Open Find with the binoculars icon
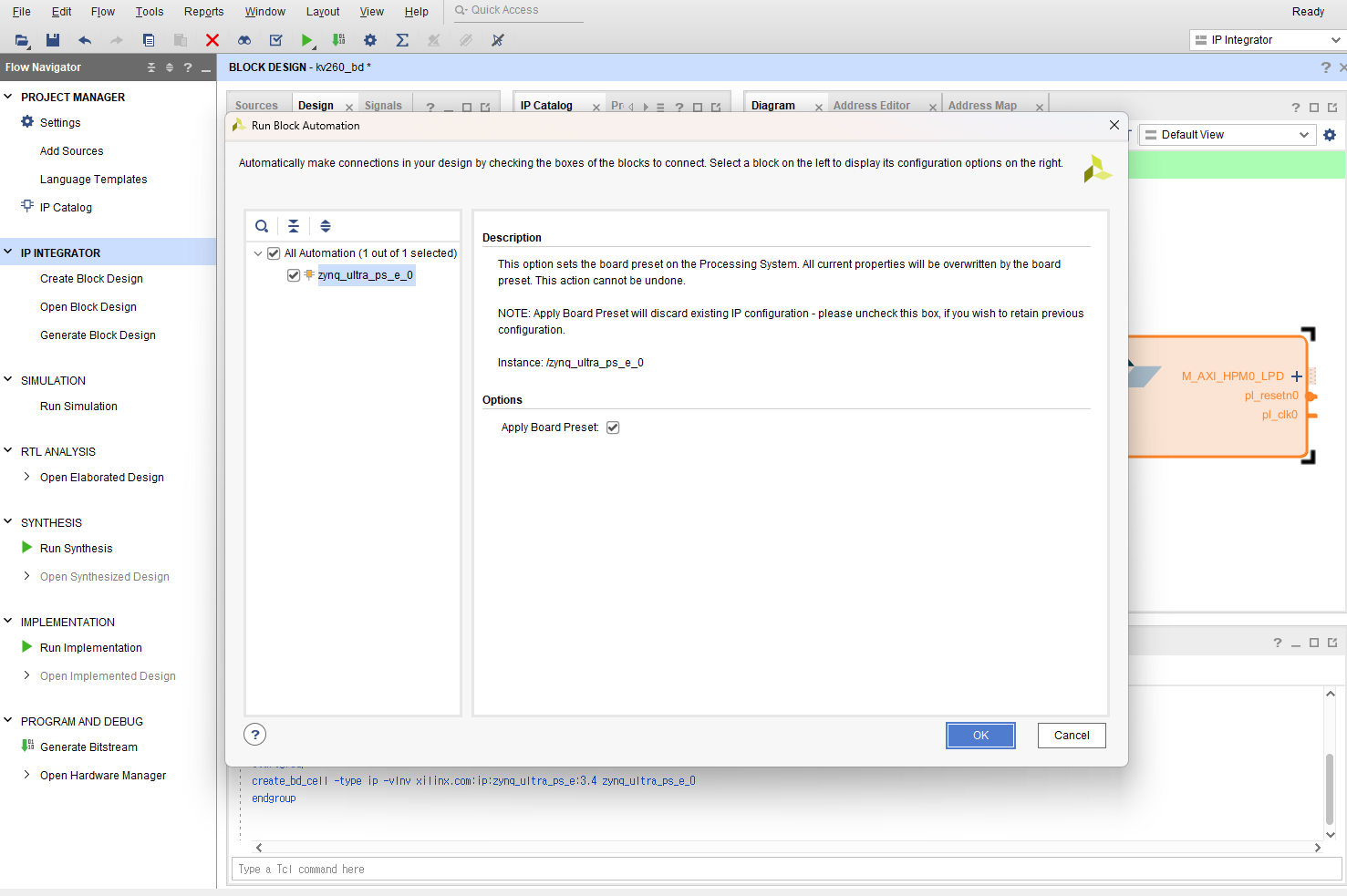This screenshot has height=896, width=1347. [x=244, y=40]
